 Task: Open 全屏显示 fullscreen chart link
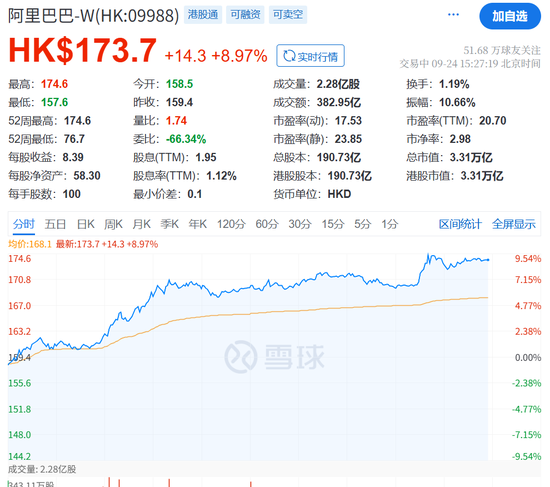point(514,224)
